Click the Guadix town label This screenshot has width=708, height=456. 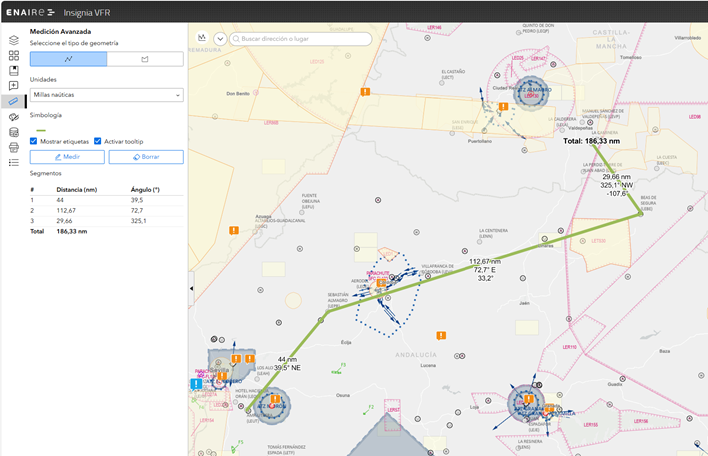tap(615, 384)
